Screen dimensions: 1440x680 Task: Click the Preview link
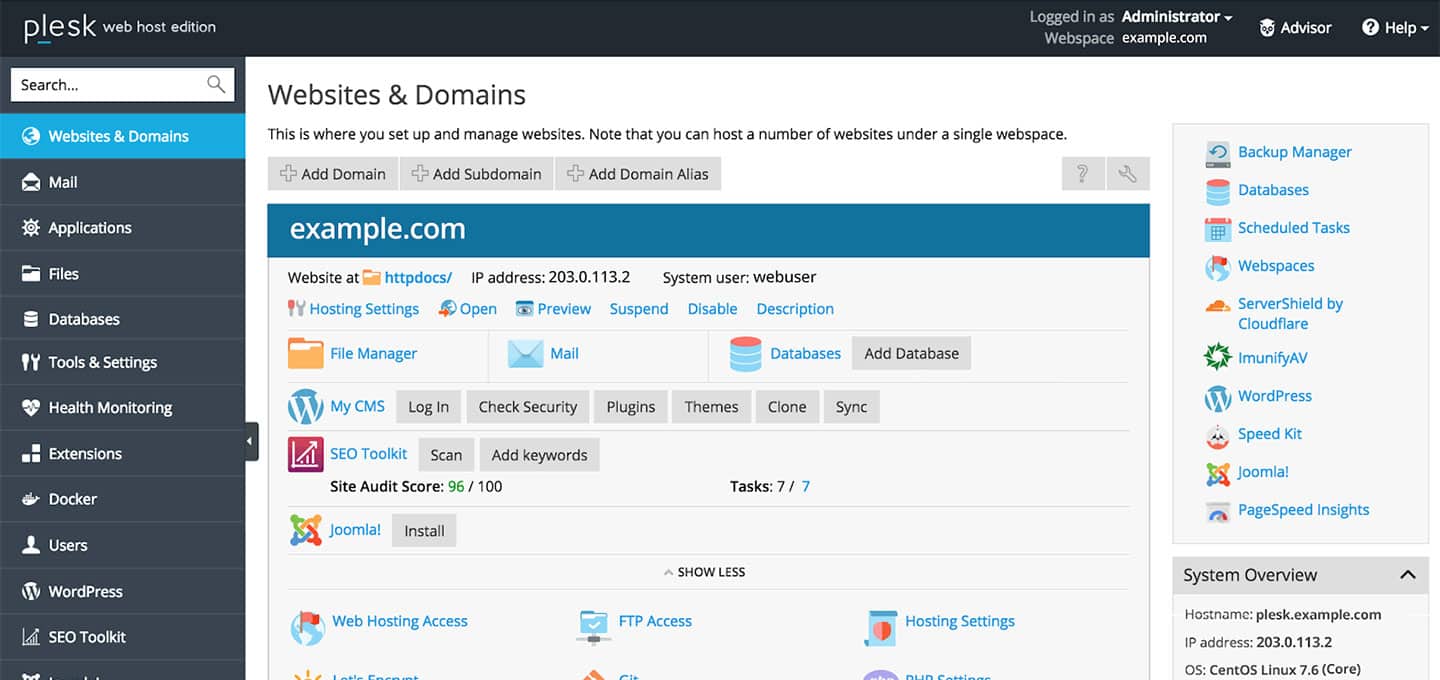coord(564,309)
